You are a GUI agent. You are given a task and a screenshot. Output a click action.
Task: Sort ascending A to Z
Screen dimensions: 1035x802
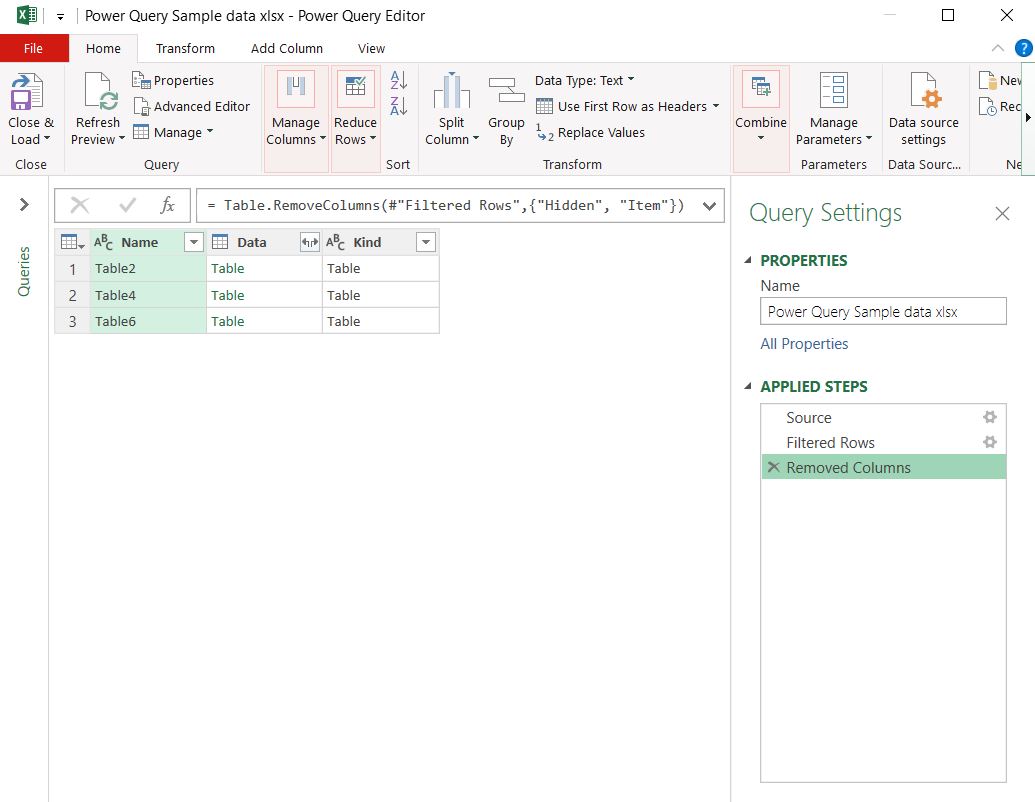coord(399,80)
